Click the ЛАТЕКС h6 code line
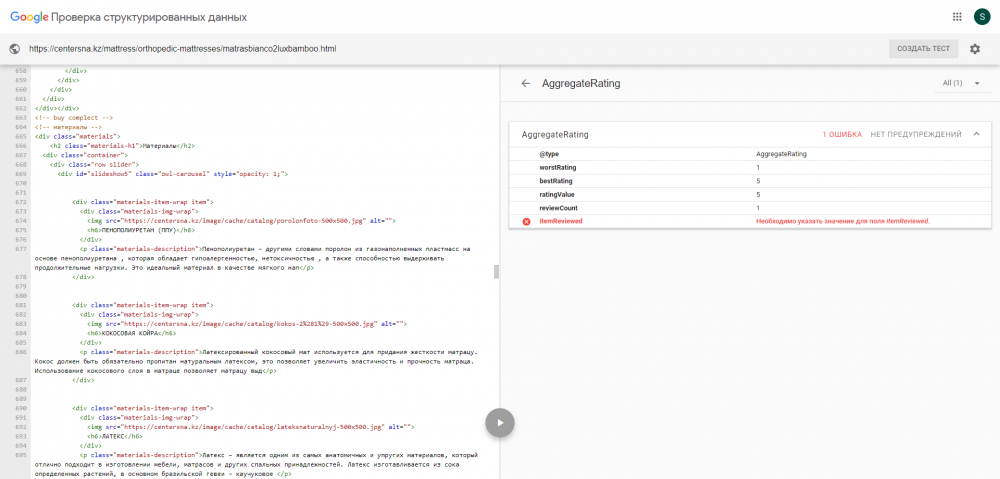 pyautogui.click(x=114, y=436)
